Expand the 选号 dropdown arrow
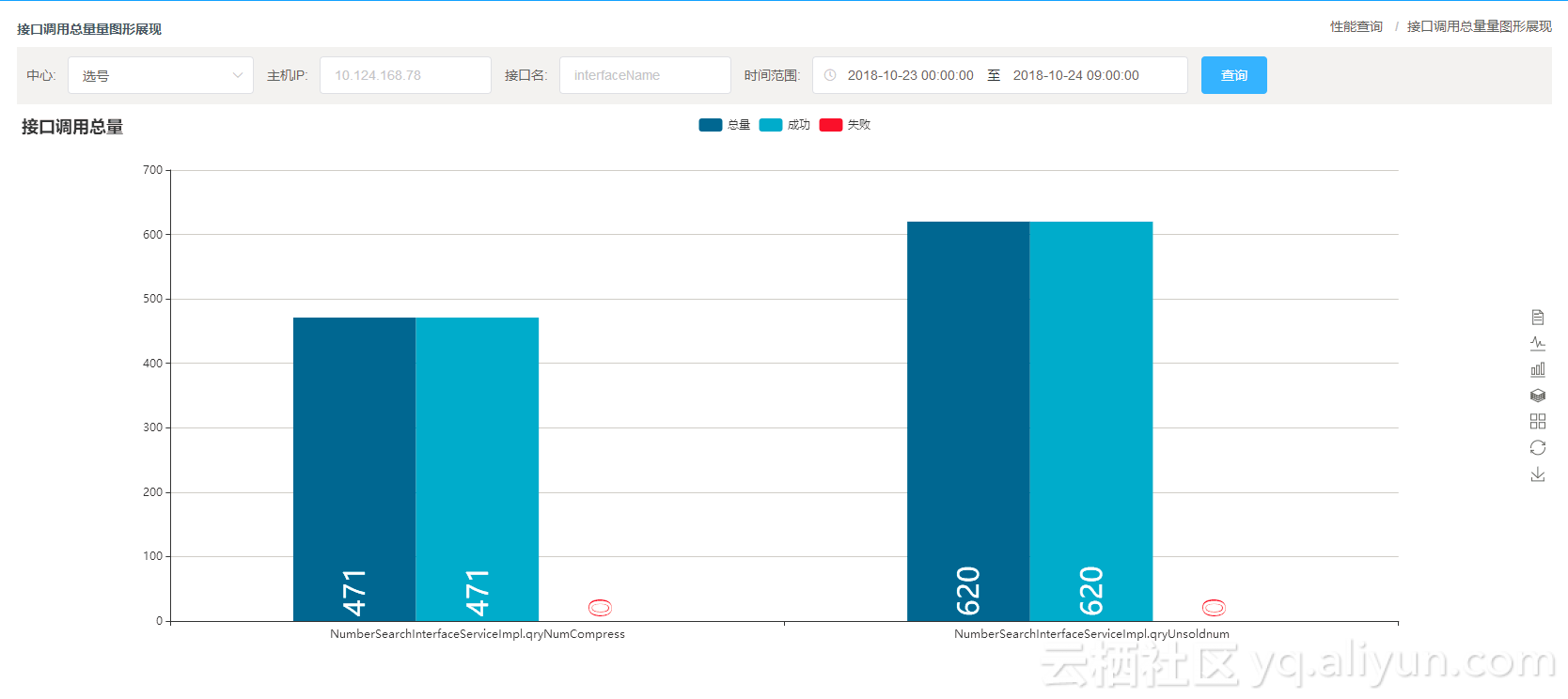Screen dimensions: 1568x699 237,75
